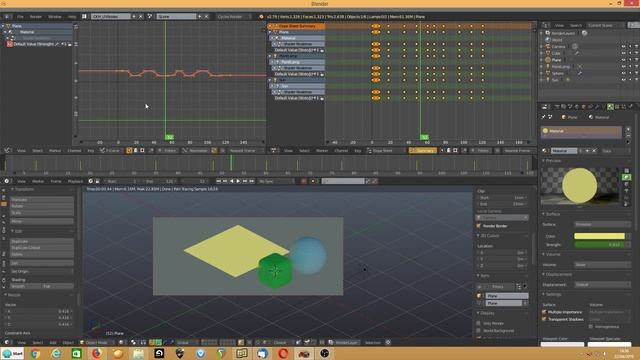Screen dimensions: 640x360
Task: Click the delete scene X icon
Action: click(x=207, y=17)
